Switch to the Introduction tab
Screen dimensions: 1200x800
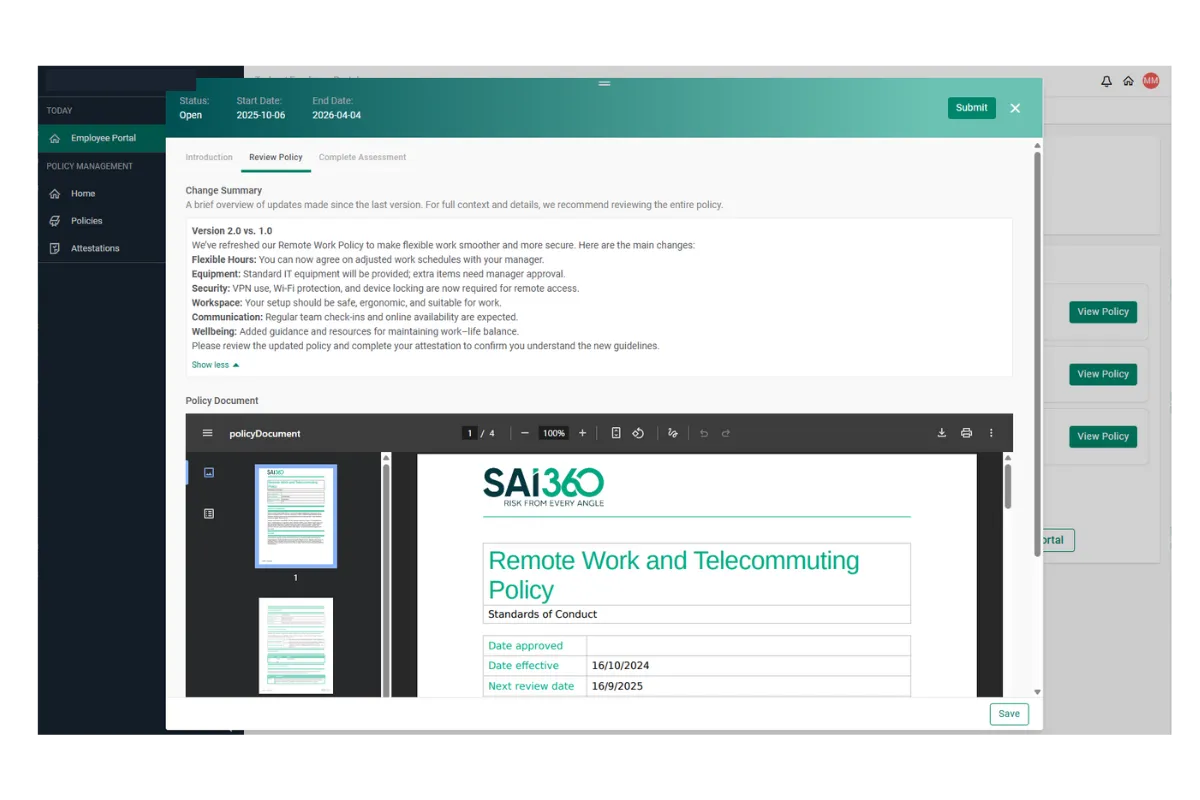[x=209, y=157]
